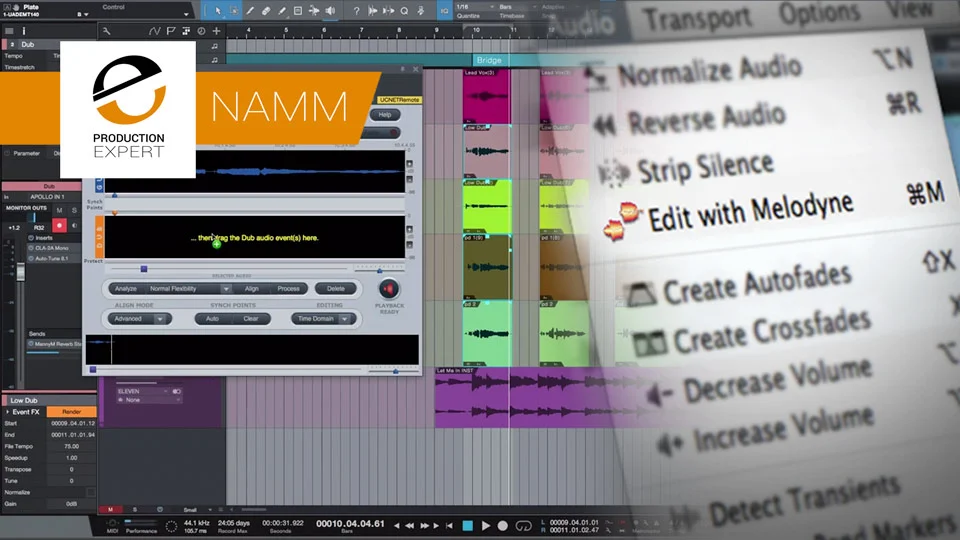Bypass the CLA-2A Mono insert
960x540 pixels.
click(31, 248)
